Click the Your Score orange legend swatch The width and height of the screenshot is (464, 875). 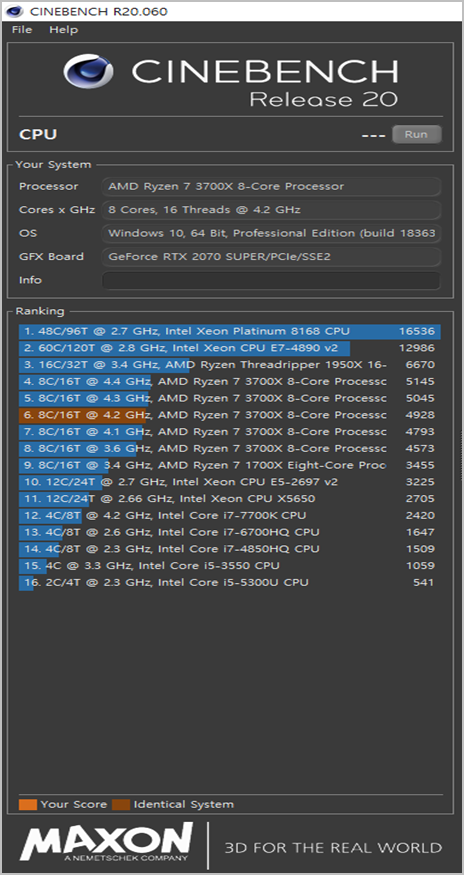tap(28, 804)
